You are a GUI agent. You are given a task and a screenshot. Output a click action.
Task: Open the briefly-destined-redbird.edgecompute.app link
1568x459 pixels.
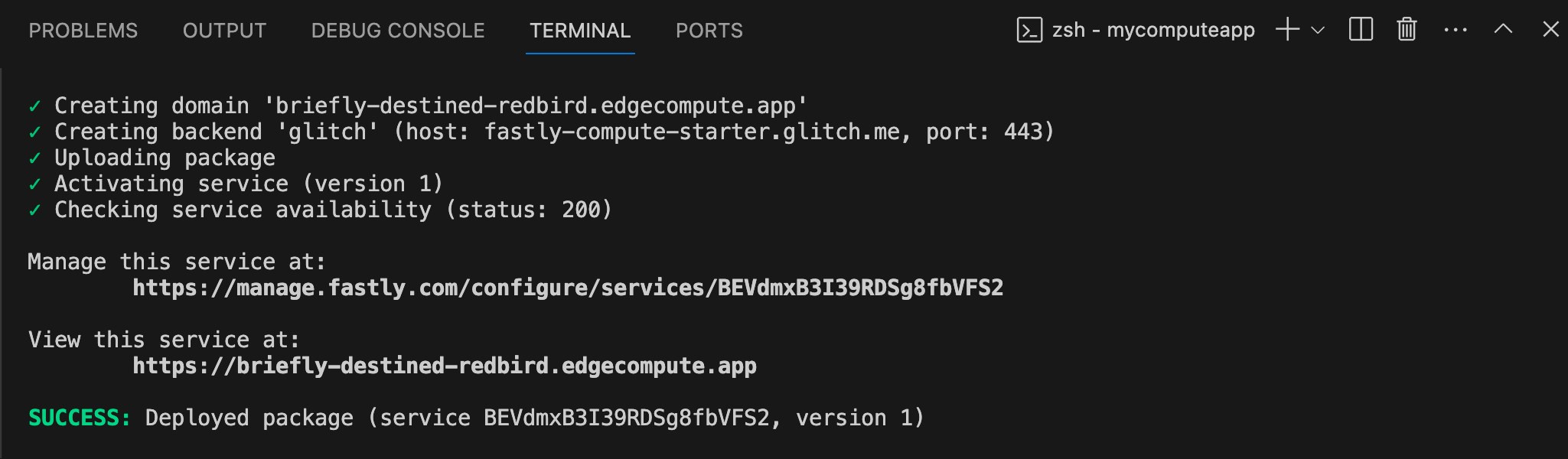(x=445, y=366)
